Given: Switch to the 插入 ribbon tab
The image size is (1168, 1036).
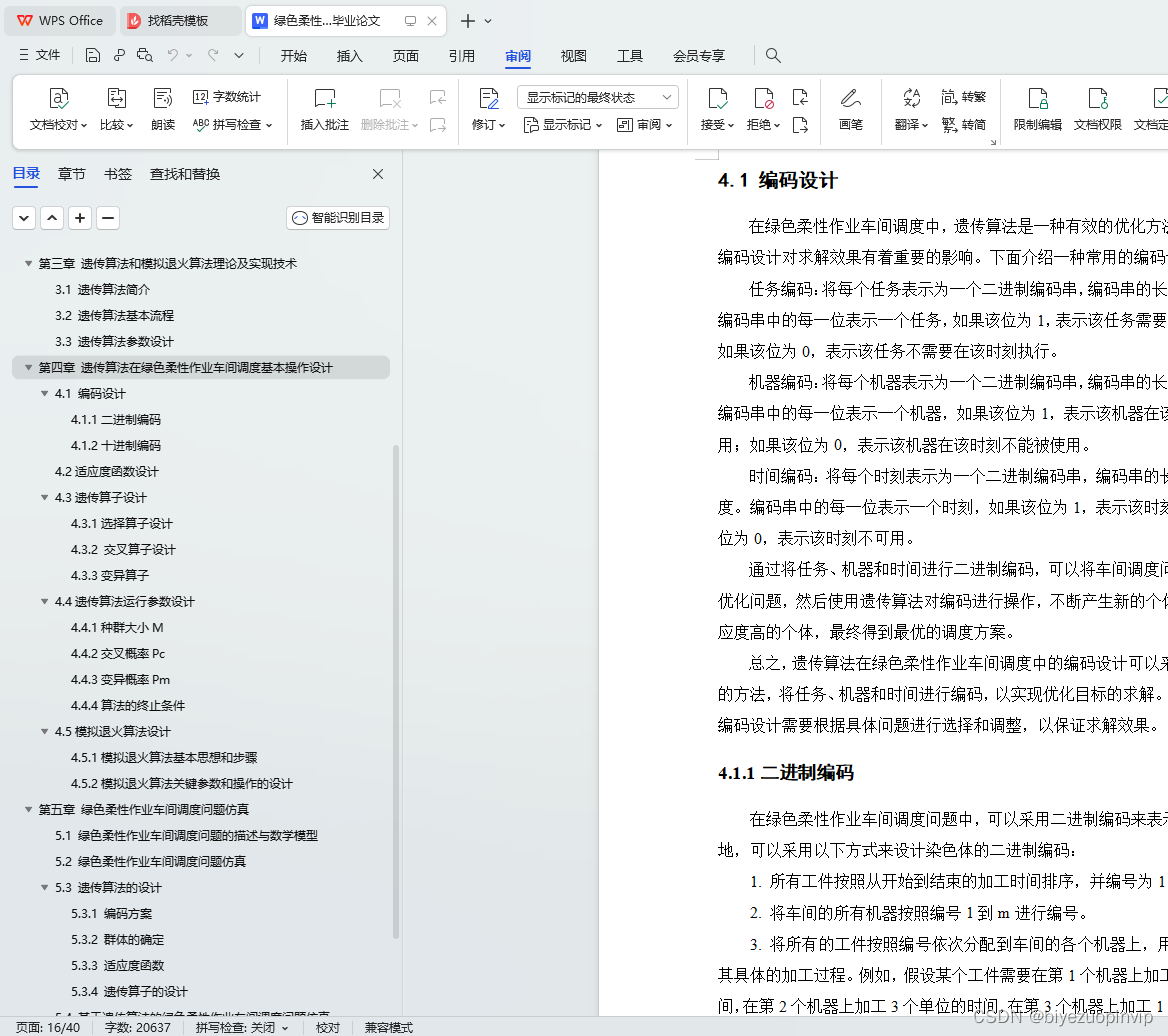Looking at the screenshot, I should [x=349, y=56].
